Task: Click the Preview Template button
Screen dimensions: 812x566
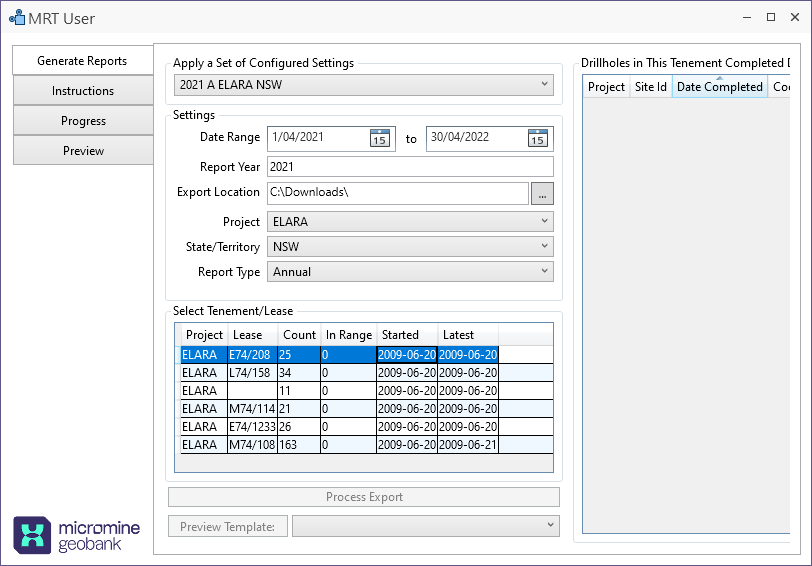Action: pyautogui.click(x=228, y=526)
